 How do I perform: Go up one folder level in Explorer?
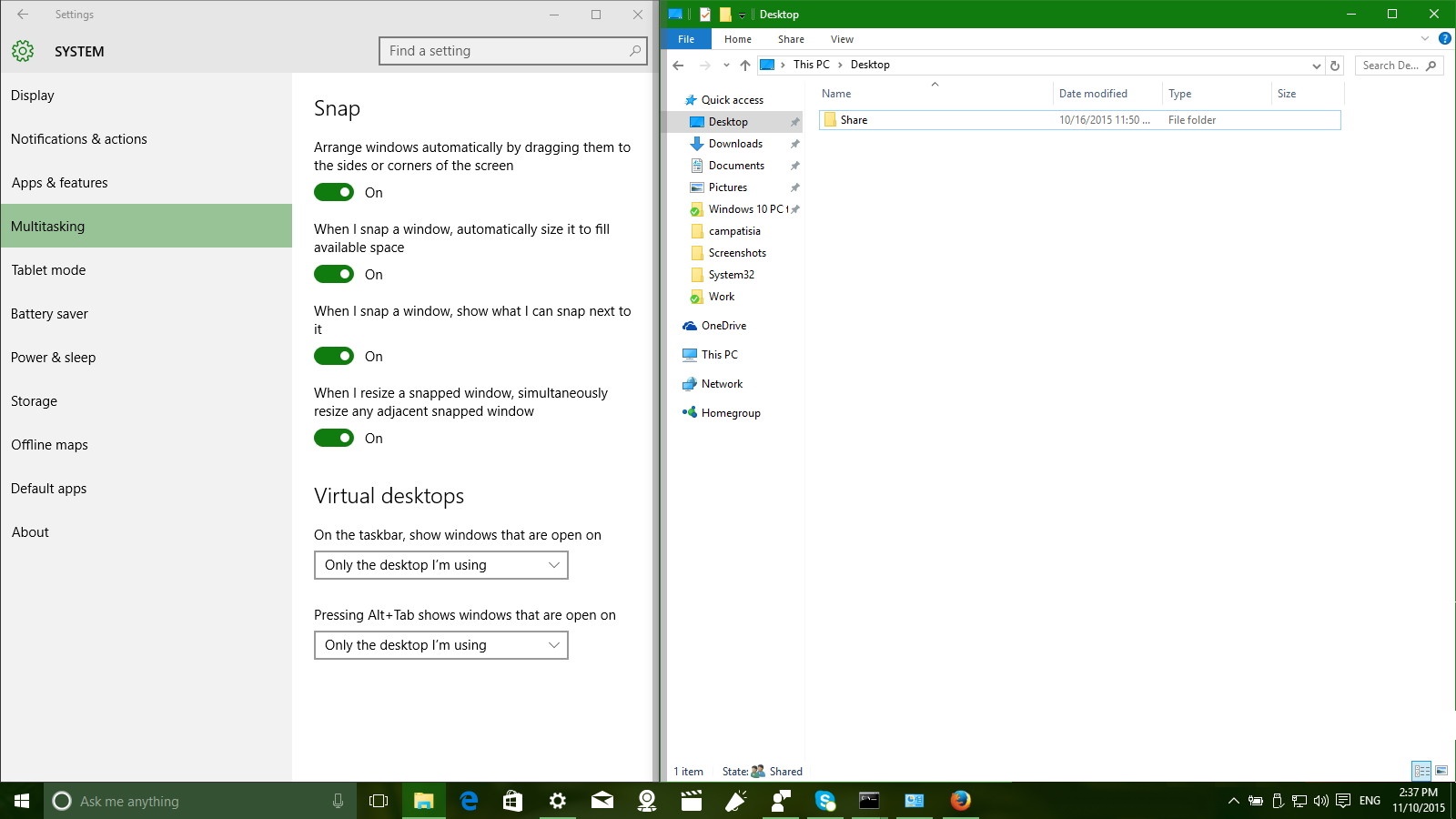745,65
